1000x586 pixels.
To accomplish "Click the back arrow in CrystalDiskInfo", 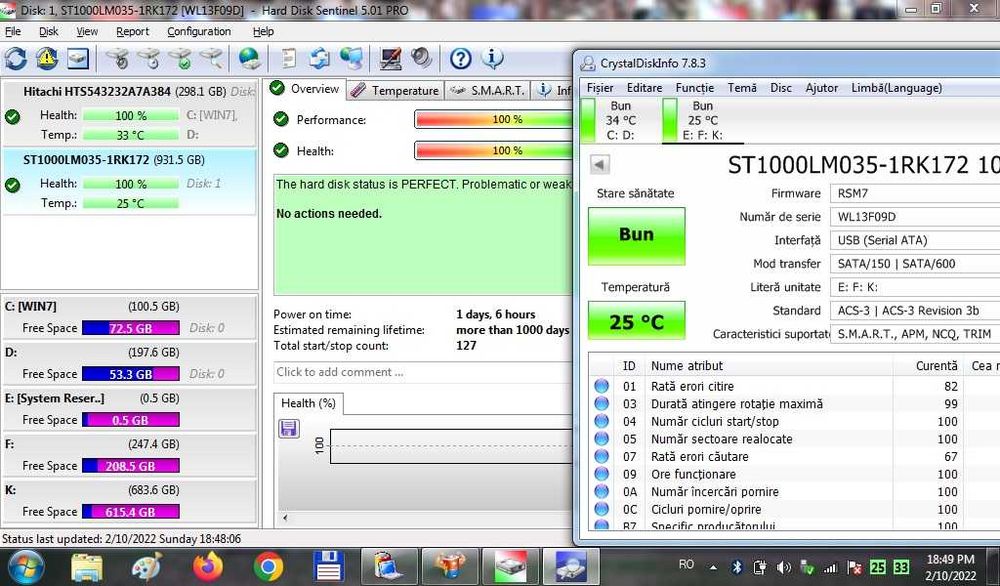I will tap(599, 165).
